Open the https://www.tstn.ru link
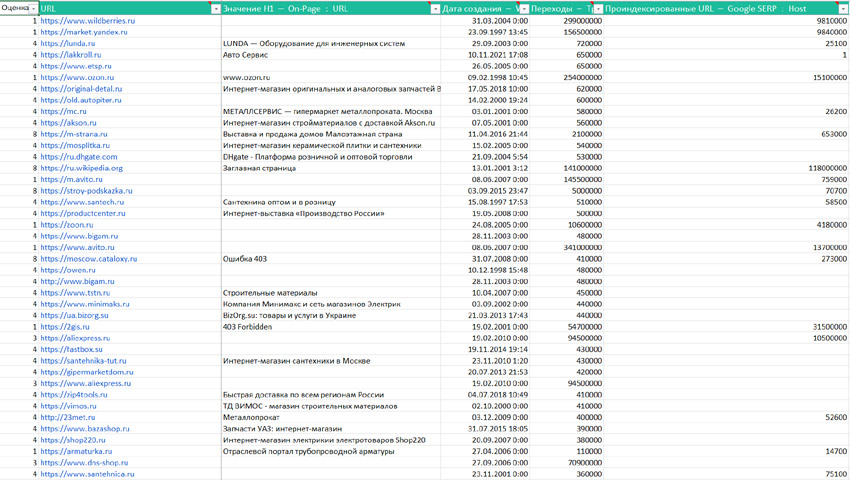 point(75,293)
